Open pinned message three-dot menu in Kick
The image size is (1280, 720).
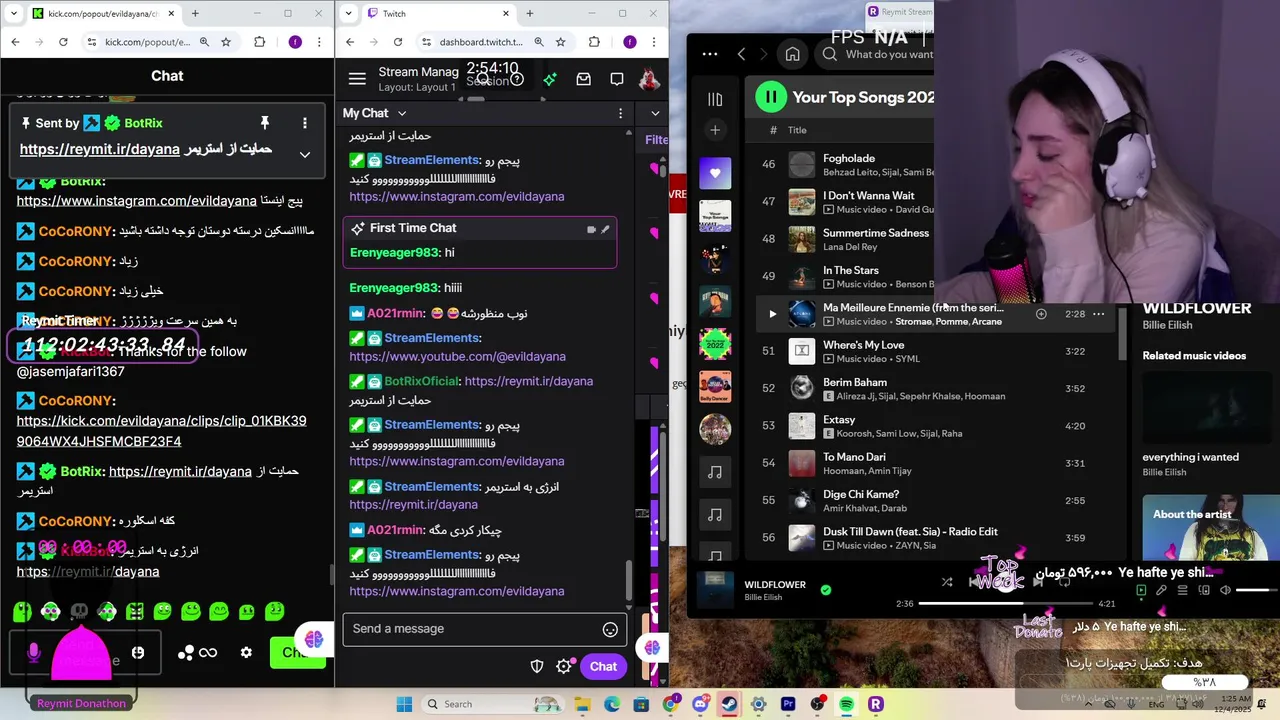coord(305,123)
